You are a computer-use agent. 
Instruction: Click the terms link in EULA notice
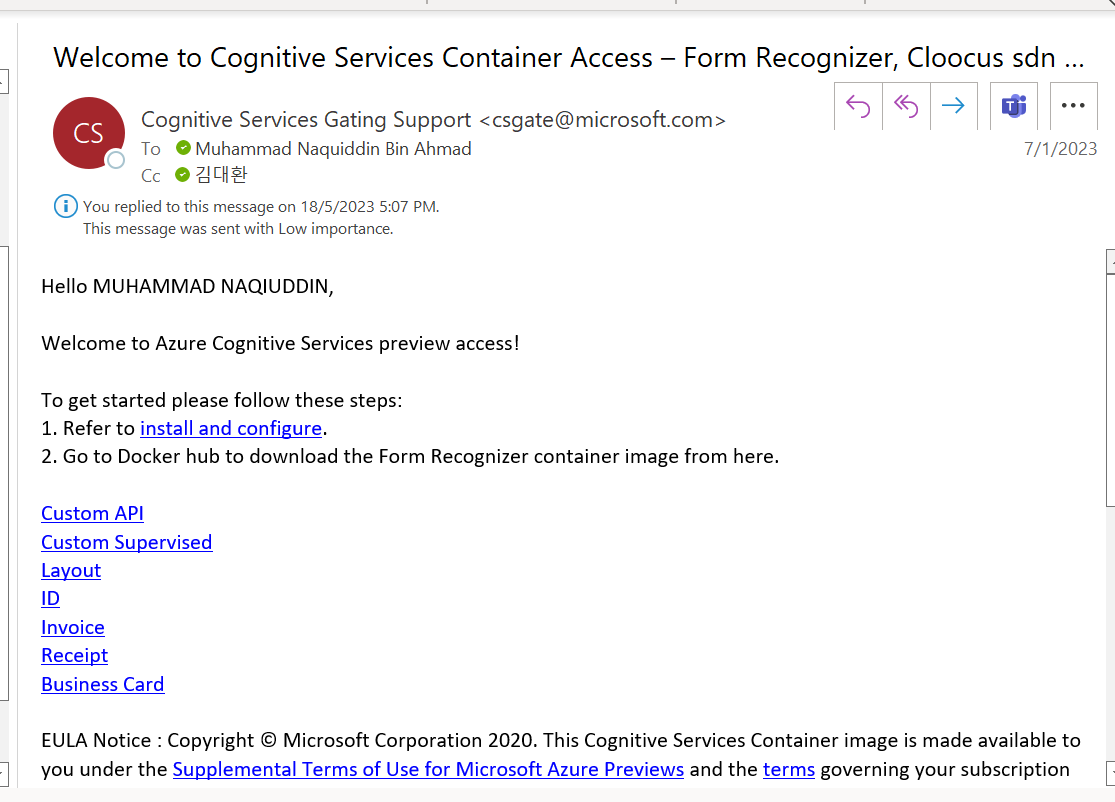[789, 769]
